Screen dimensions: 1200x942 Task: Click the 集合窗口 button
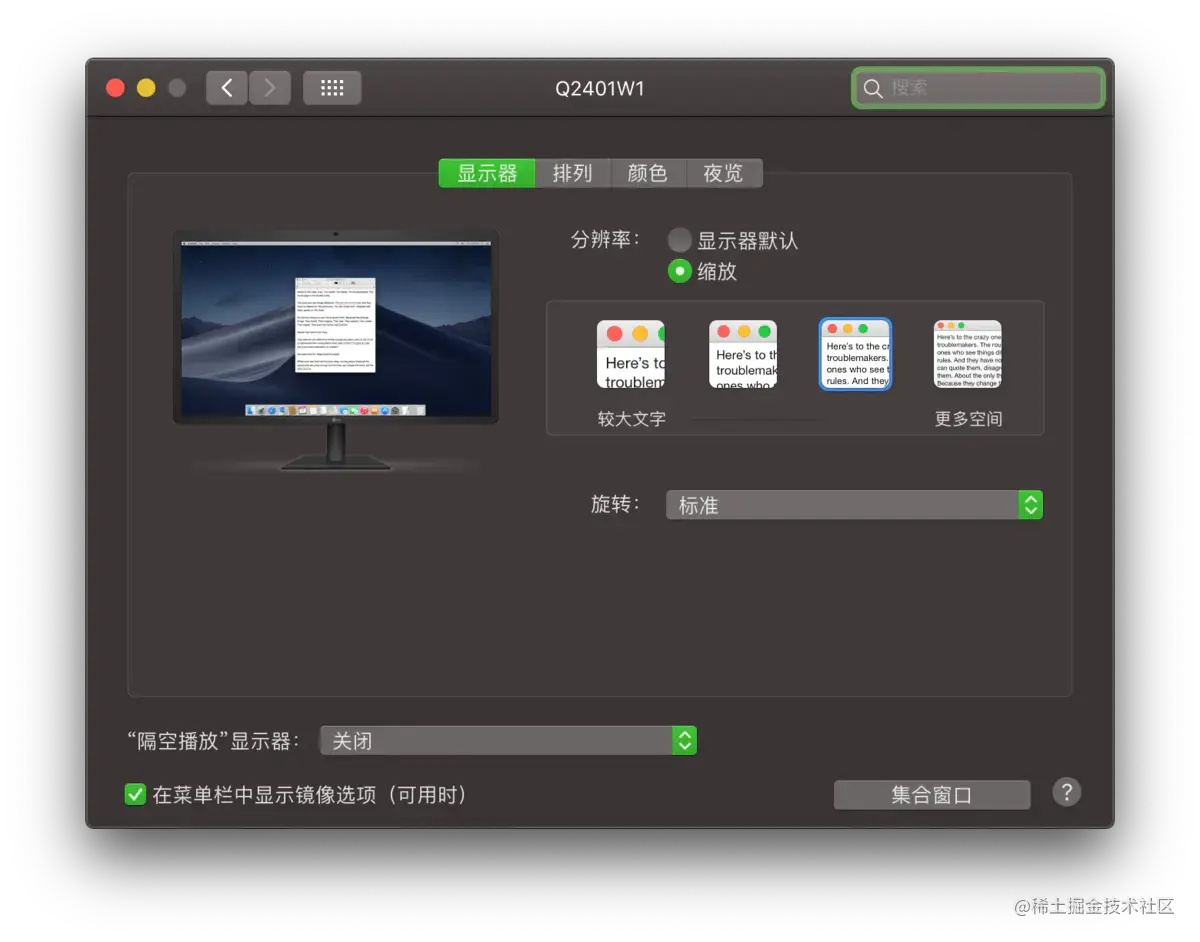click(932, 795)
